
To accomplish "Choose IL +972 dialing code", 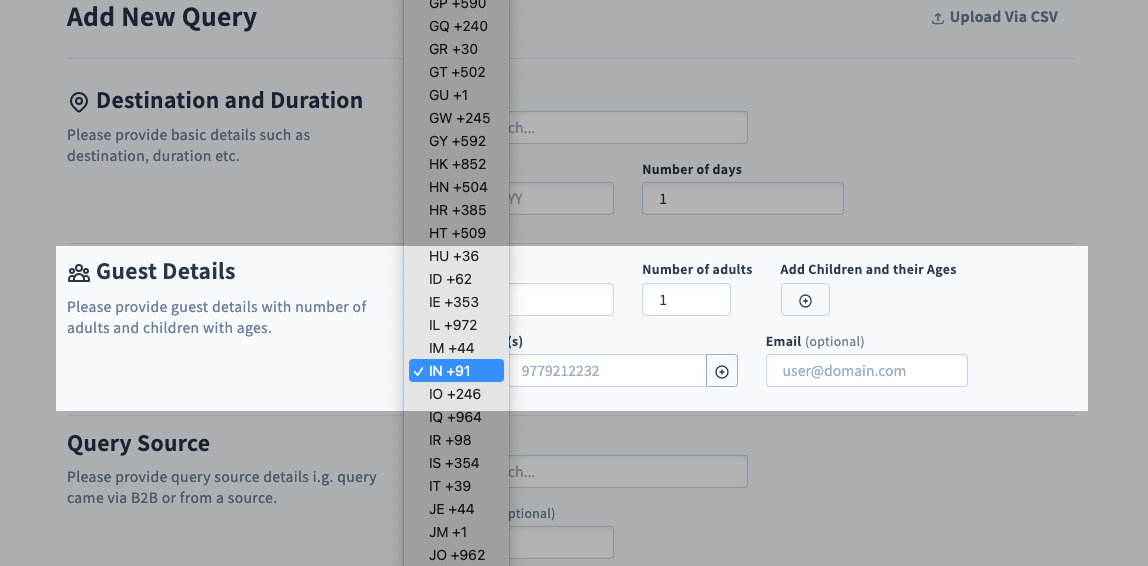I will (x=456, y=325).
